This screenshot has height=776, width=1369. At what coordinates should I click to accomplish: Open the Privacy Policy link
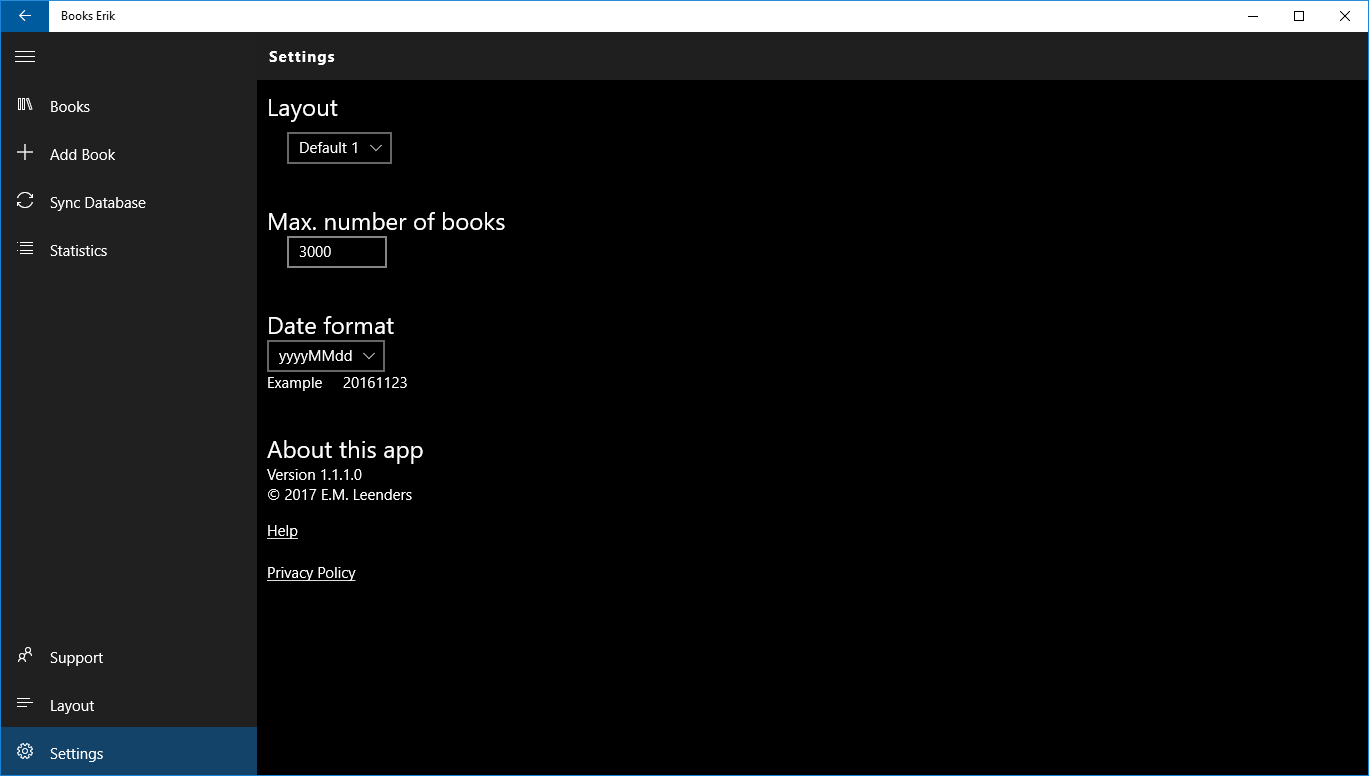point(311,573)
